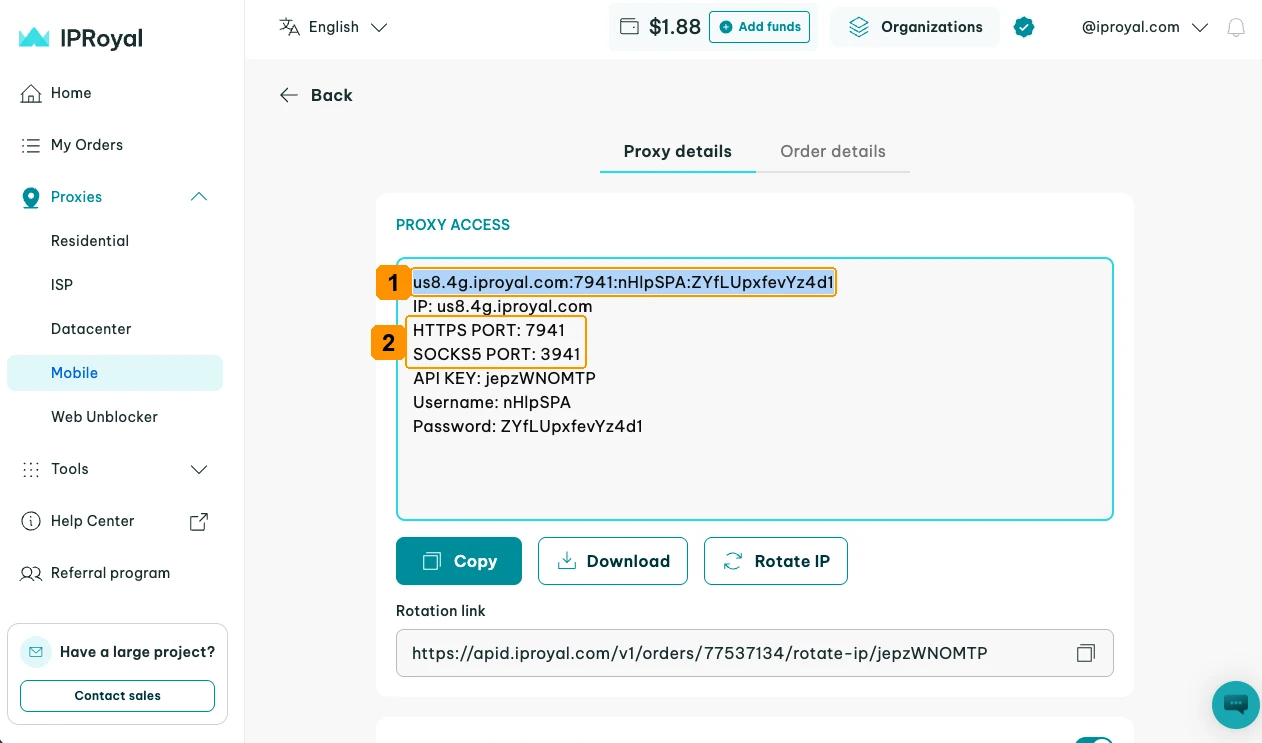Viewport: 1262px width, 743px height.
Task: Click the Organizations stacked layers icon
Action: [x=859, y=27]
